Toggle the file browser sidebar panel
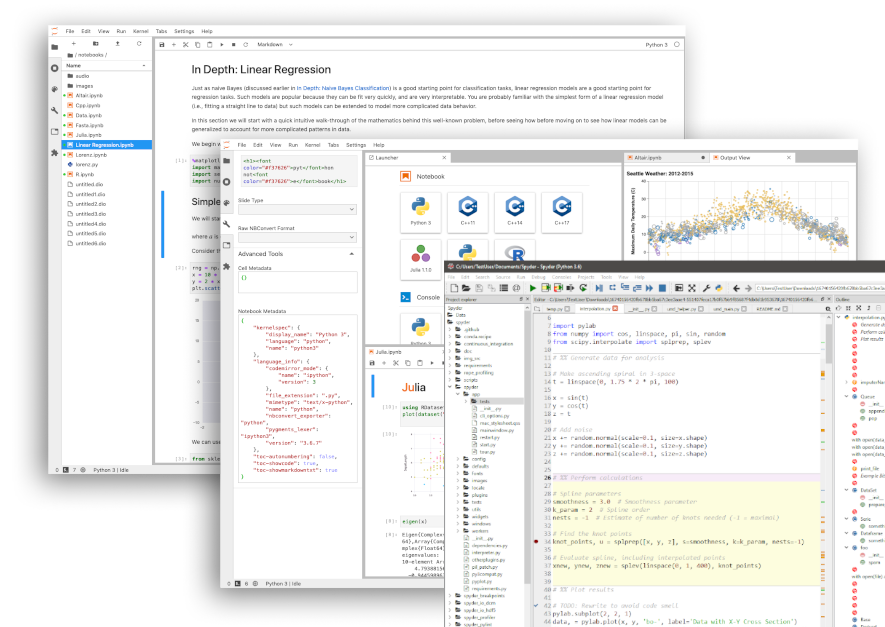 click(55, 47)
